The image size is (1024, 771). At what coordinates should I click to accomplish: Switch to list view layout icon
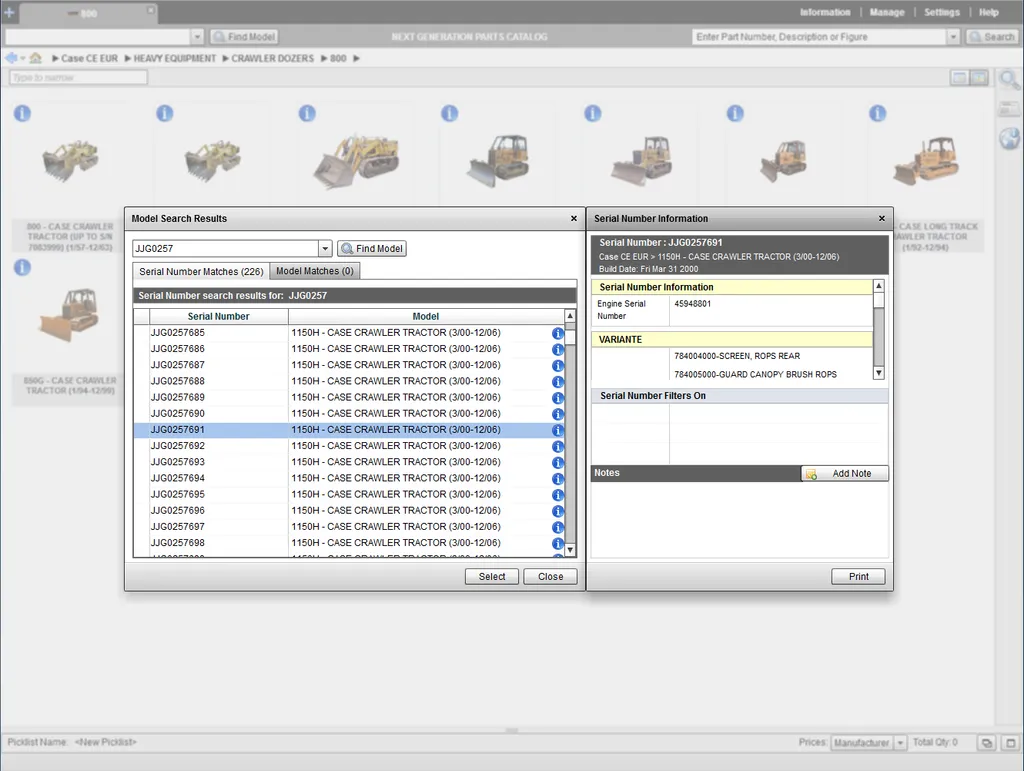pos(959,78)
